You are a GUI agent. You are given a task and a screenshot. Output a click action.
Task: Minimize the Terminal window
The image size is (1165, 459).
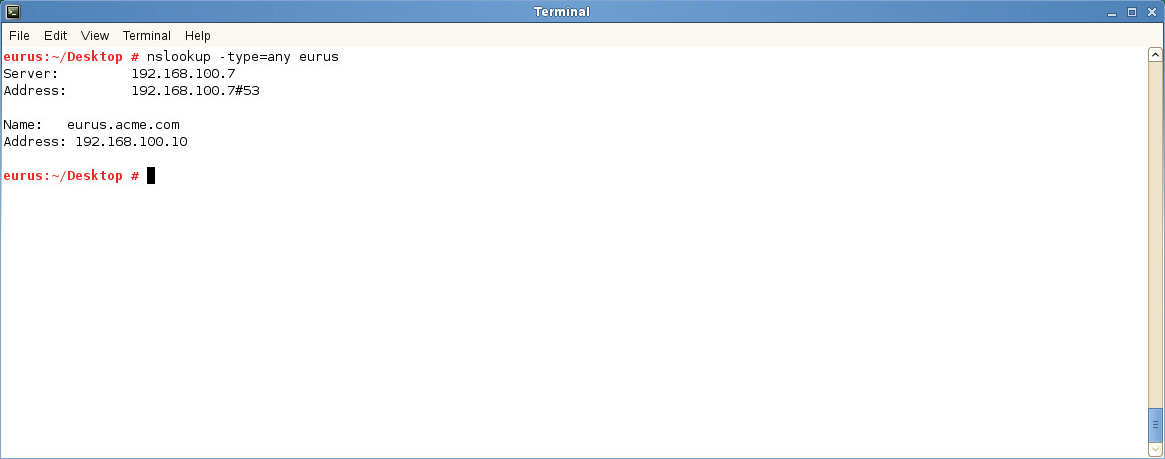click(x=1112, y=12)
